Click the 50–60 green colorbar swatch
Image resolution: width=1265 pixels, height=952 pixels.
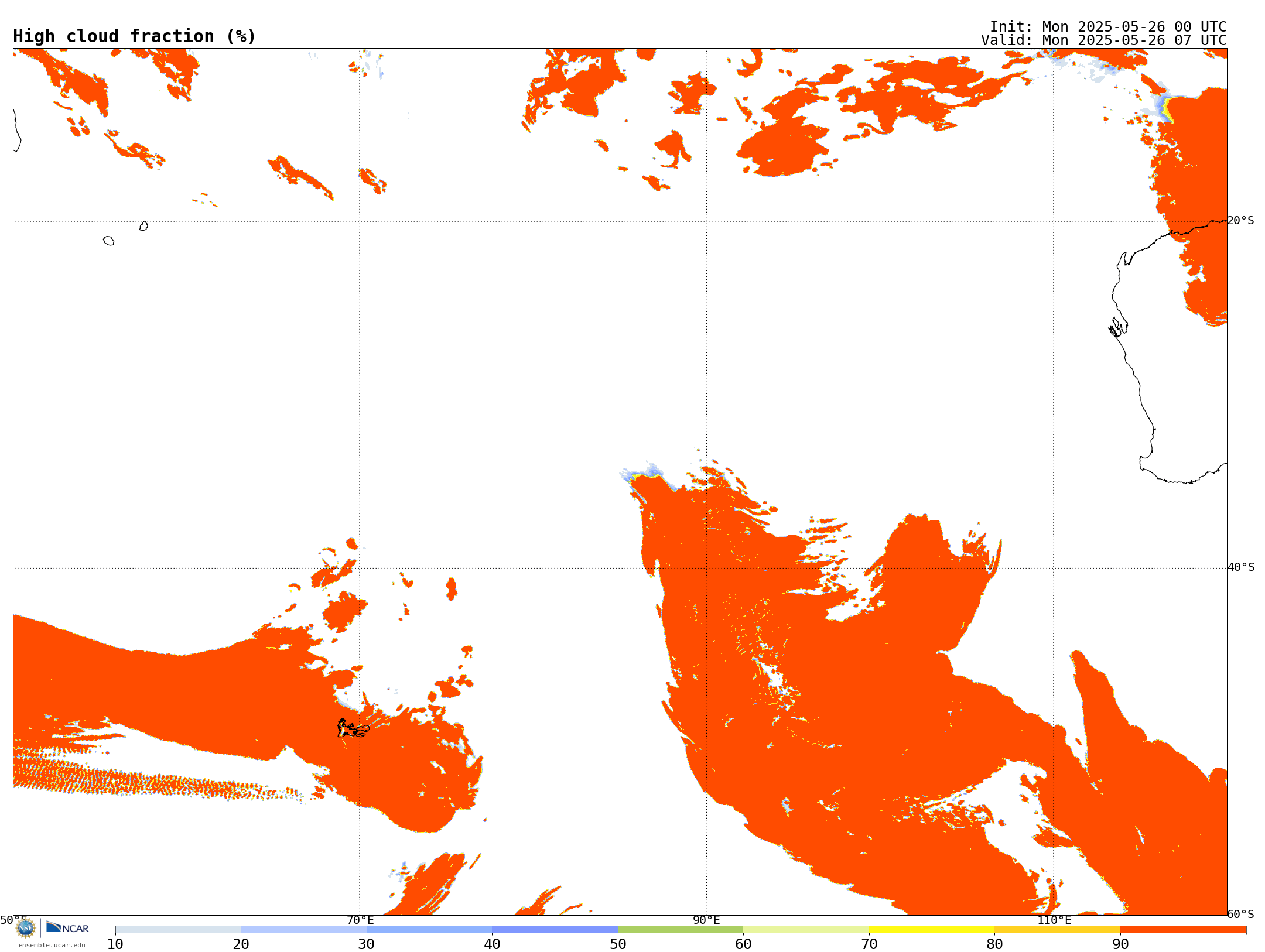pos(681,930)
